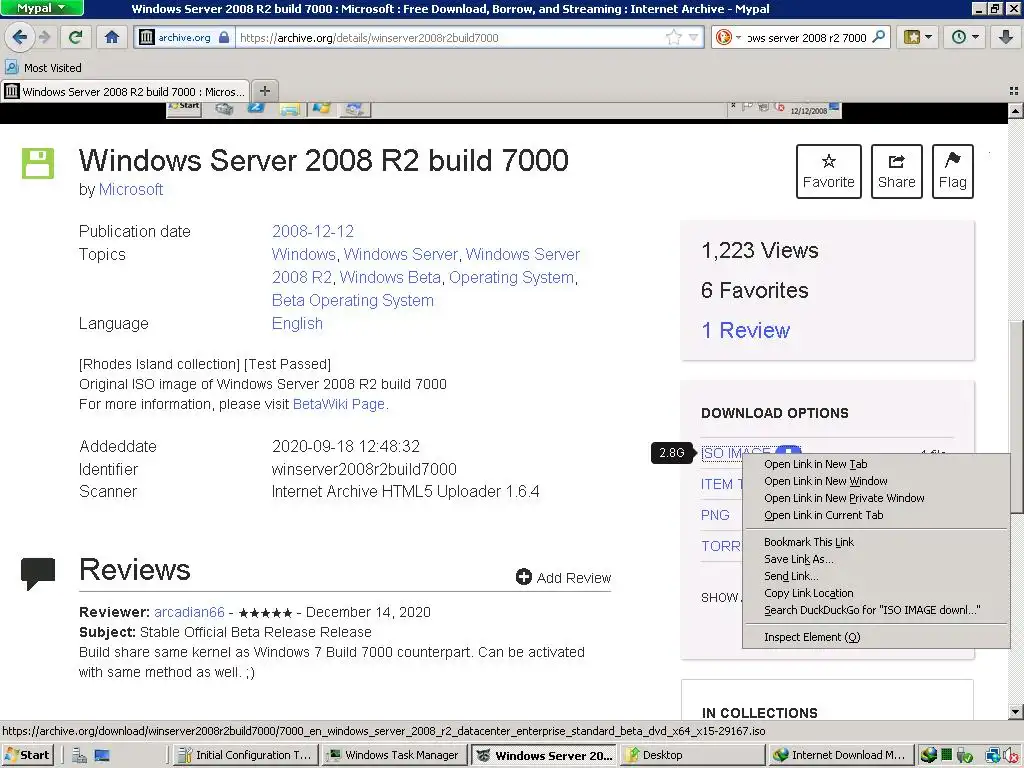Open the Operating System topic link
The image size is (1024, 768).
pyautogui.click(x=511, y=278)
